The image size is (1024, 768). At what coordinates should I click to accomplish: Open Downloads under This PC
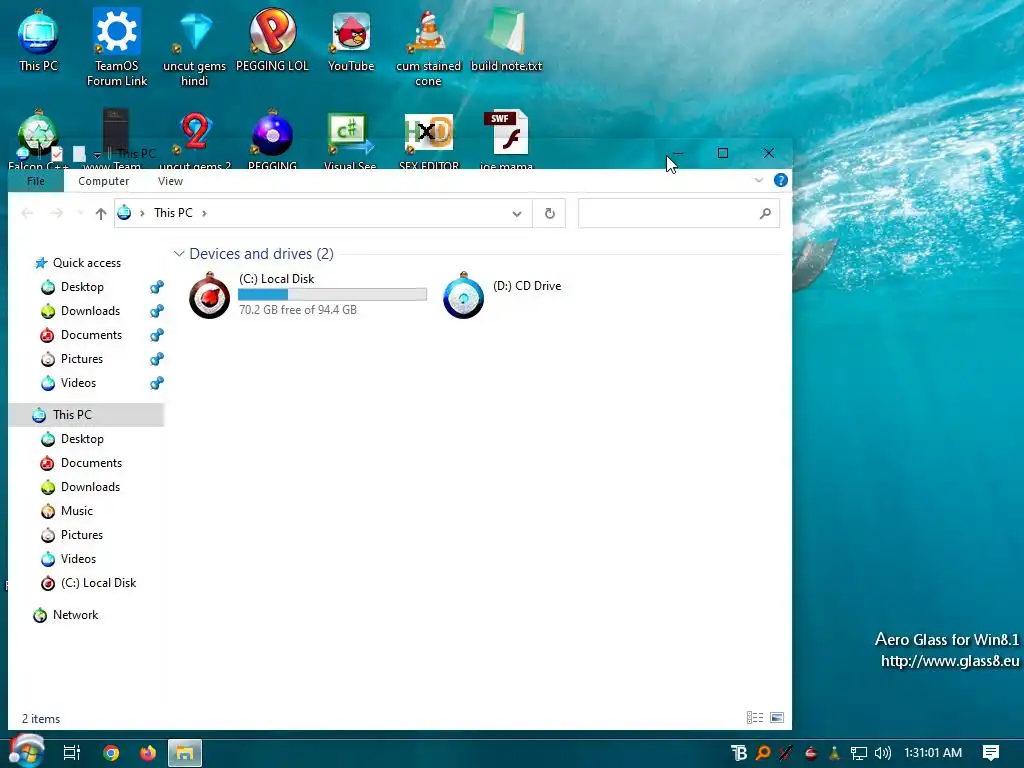pos(90,487)
